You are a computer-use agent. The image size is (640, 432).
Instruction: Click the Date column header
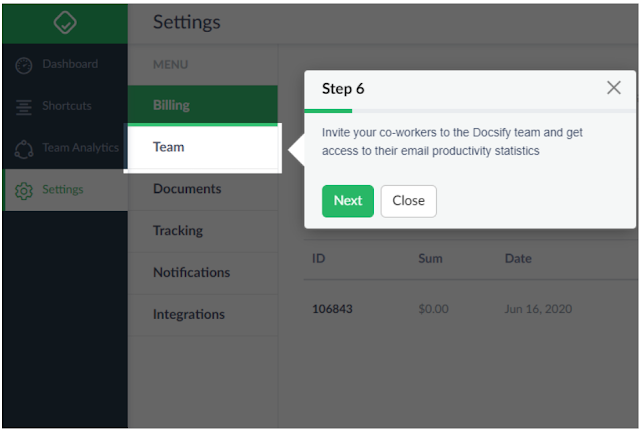(x=518, y=259)
